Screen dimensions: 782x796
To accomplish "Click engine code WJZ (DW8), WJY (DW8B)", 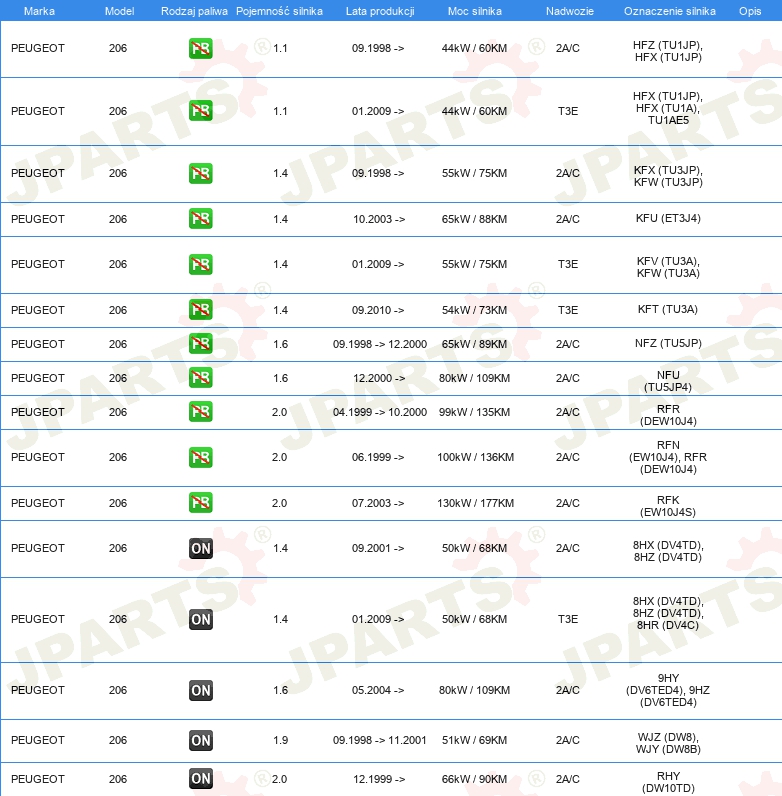I will [x=668, y=743].
